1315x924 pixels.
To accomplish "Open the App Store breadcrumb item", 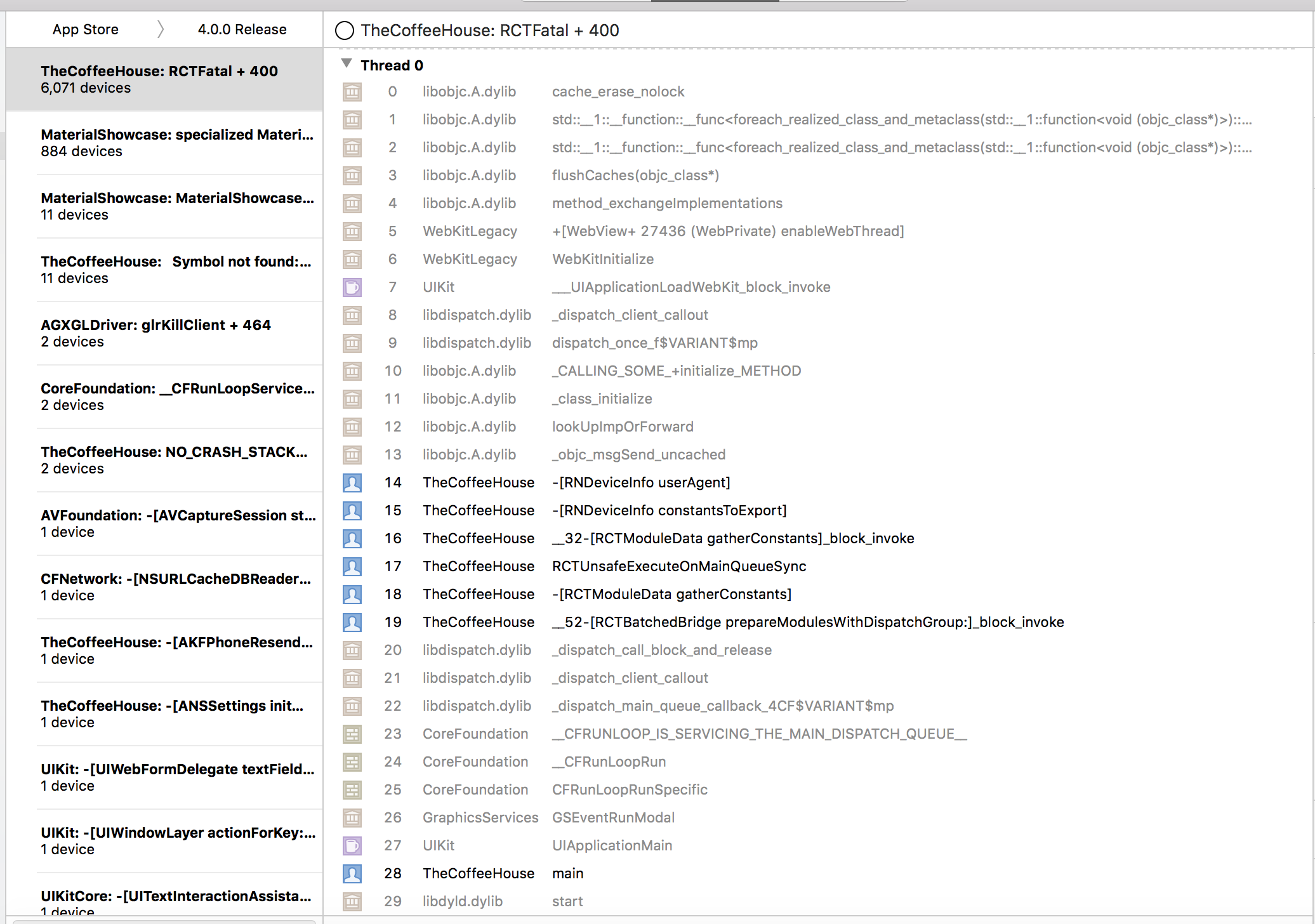I will coord(86,29).
